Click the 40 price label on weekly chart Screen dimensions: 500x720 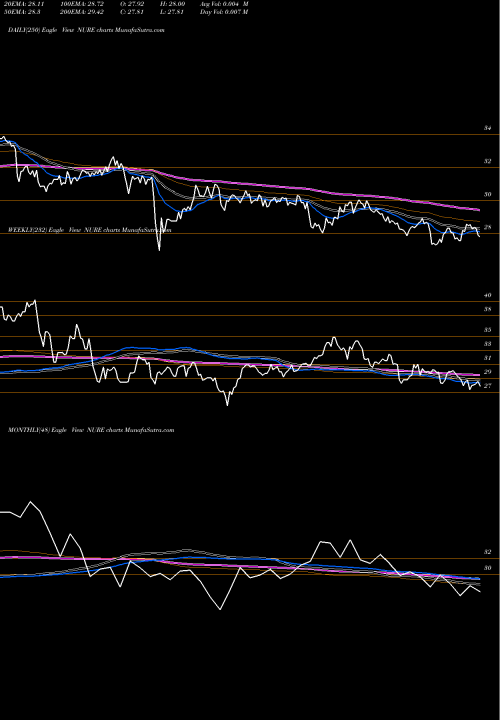coord(488,295)
